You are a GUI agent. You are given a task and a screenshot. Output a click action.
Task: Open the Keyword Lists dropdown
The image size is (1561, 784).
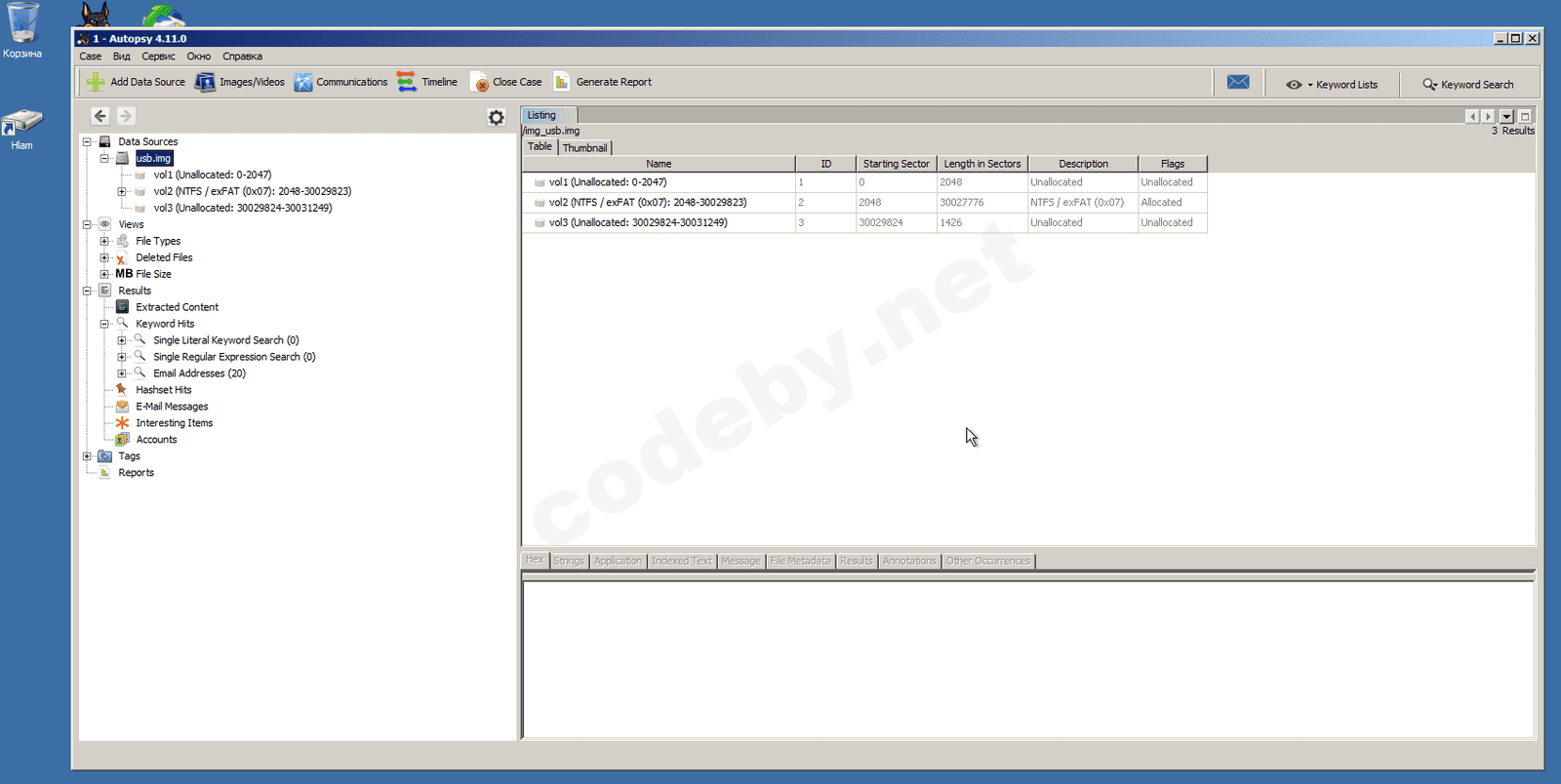click(1333, 85)
